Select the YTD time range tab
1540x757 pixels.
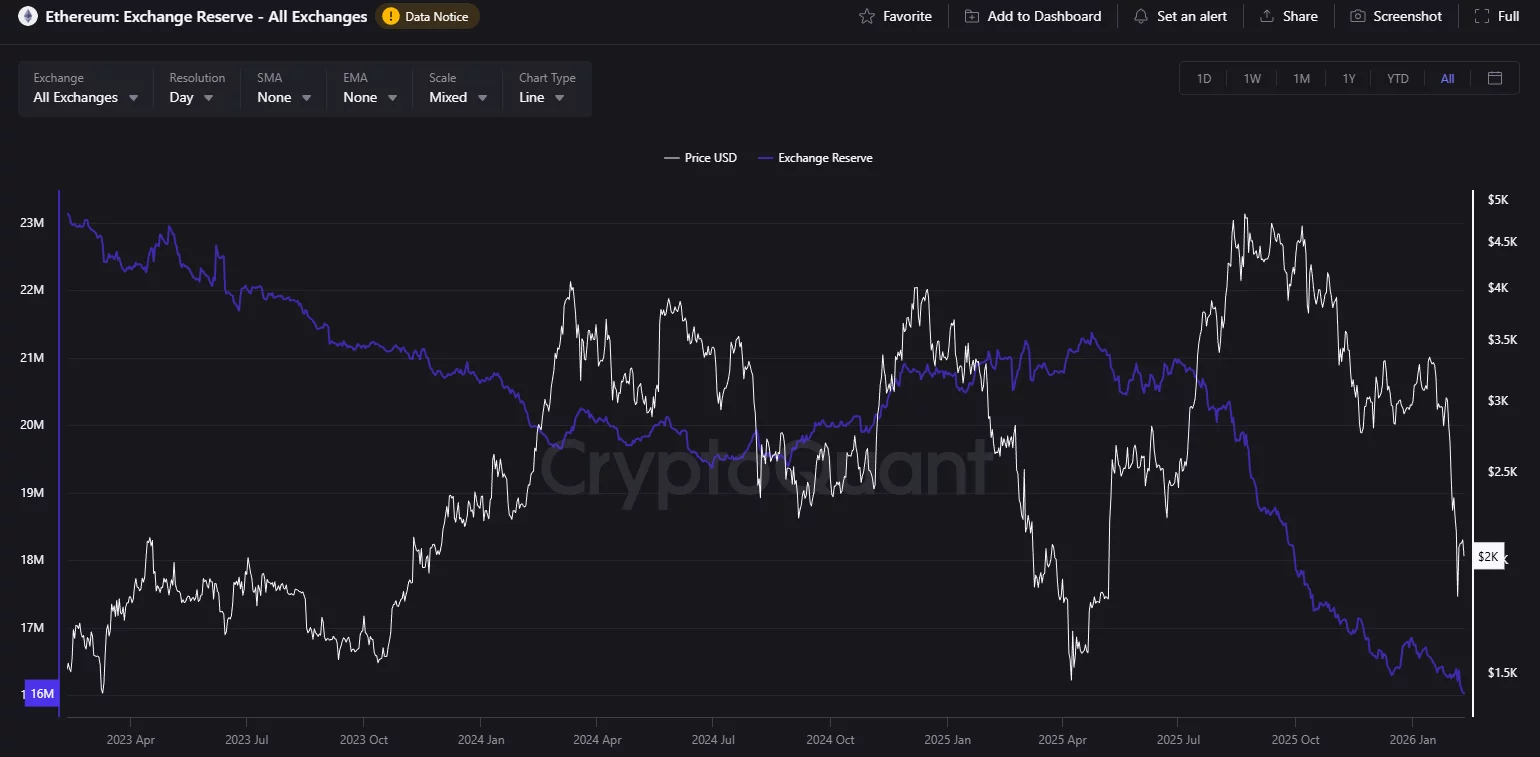(1397, 77)
